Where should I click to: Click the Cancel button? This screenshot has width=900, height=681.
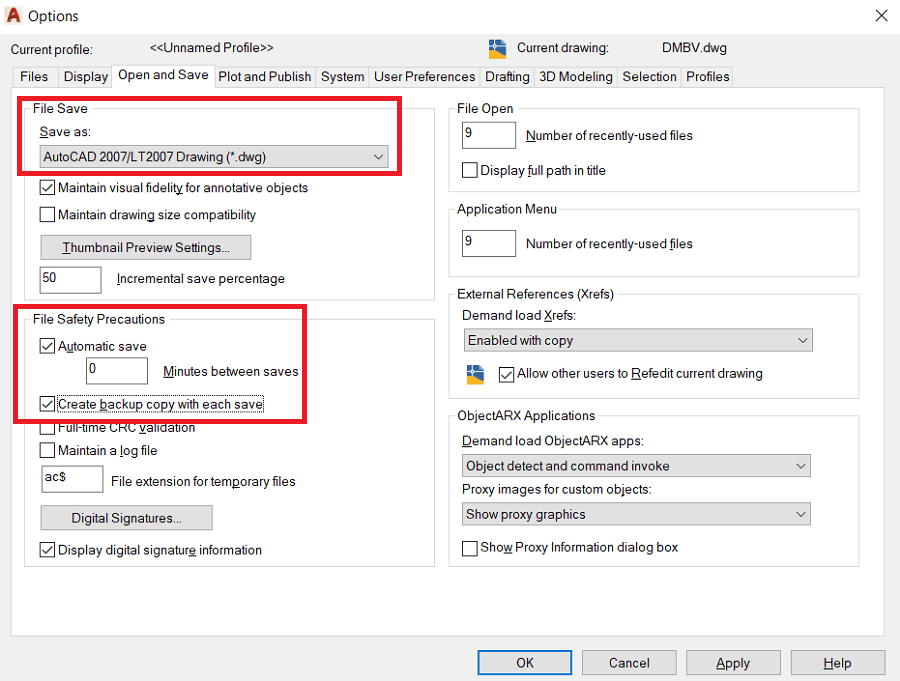629,663
